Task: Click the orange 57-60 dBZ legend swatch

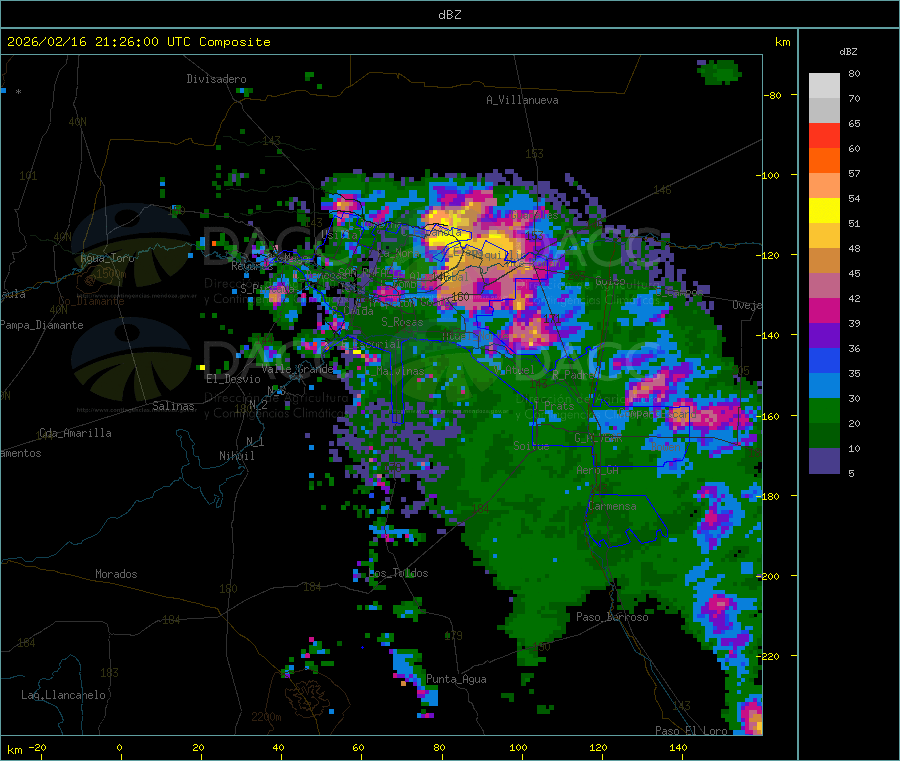Action: click(824, 161)
